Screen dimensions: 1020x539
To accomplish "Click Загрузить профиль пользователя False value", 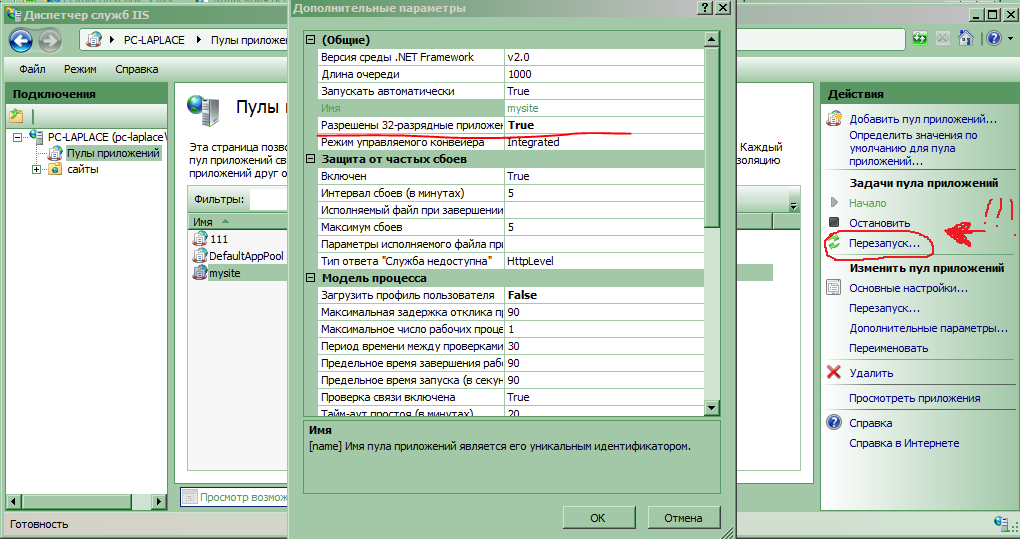I will pyautogui.click(x=604, y=295).
